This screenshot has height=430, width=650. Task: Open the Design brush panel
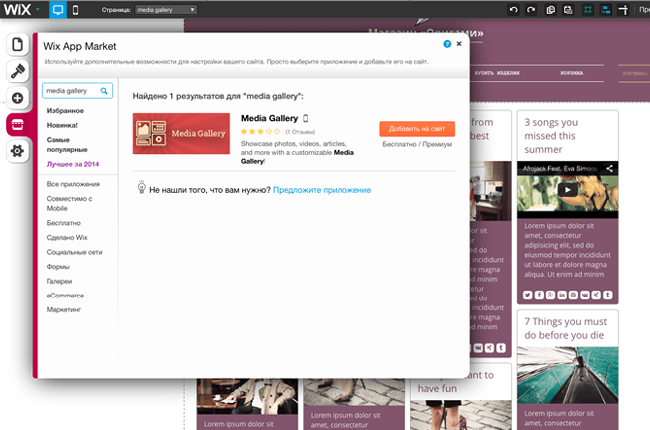coord(17,71)
